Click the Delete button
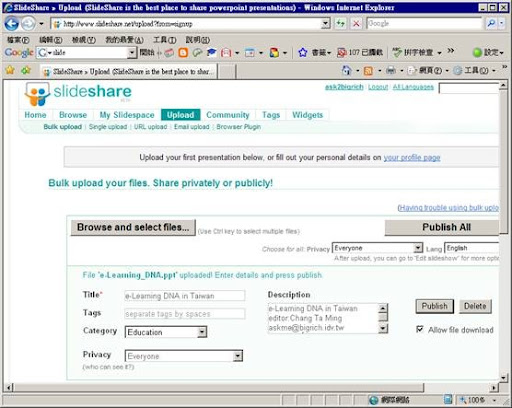The width and height of the screenshot is (512, 408). [475, 306]
